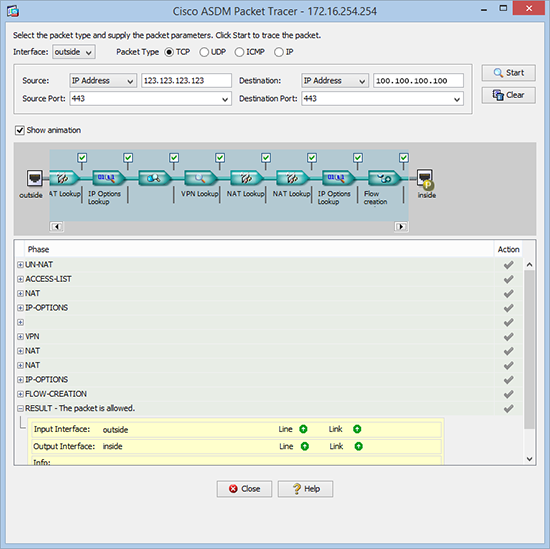Screen dimensions: 550x549
Task: Select the Flow creation phase arrow icon
Action: click(x=384, y=178)
